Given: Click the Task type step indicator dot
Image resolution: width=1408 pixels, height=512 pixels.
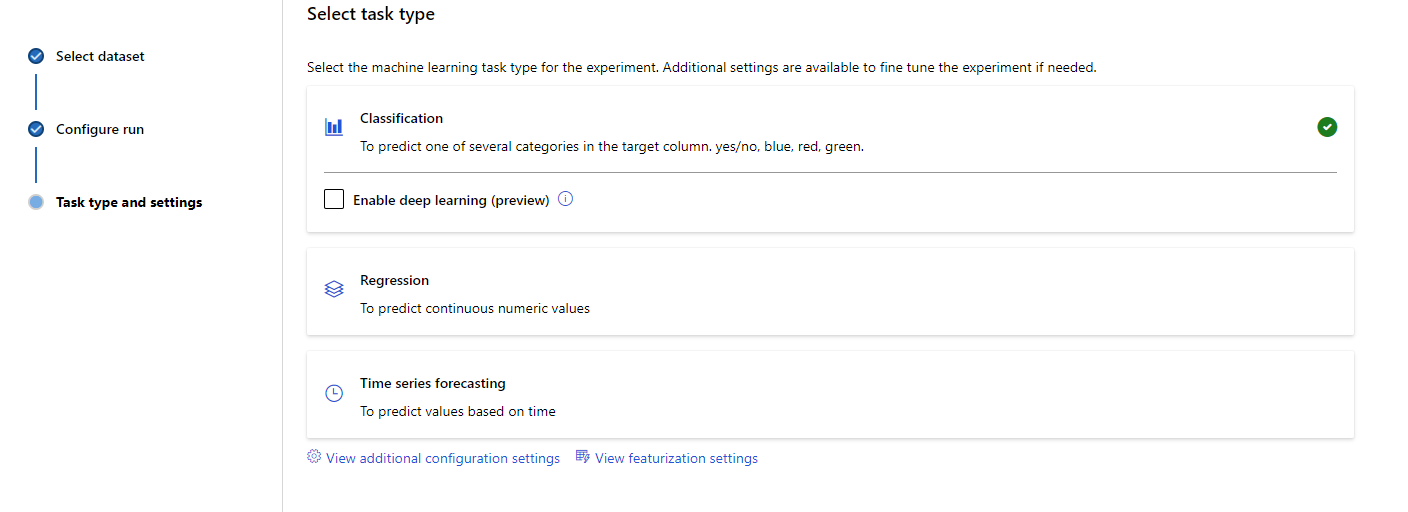Looking at the screenshot, I should tap(36, 202).
